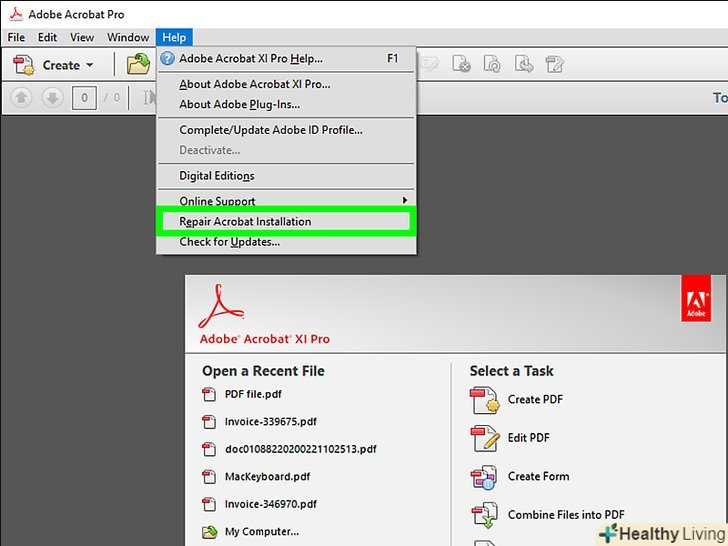Click the blue help question mark icon

click(168, 58)
